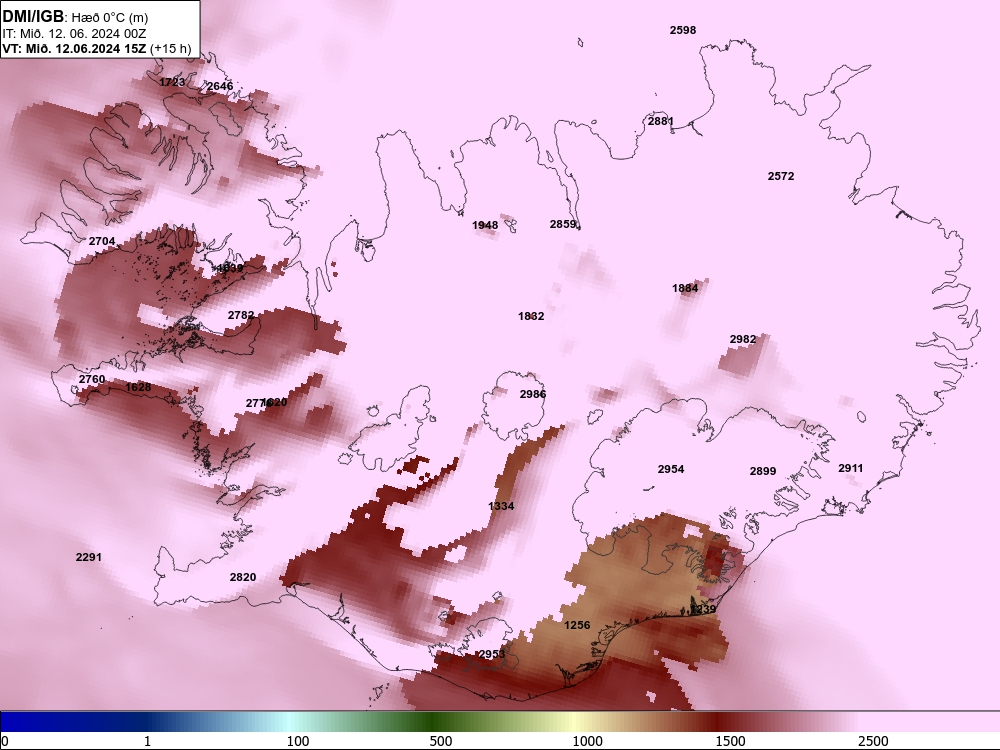Click the 2572 height value
The image size is (1000, 750).
pos(781,176)
